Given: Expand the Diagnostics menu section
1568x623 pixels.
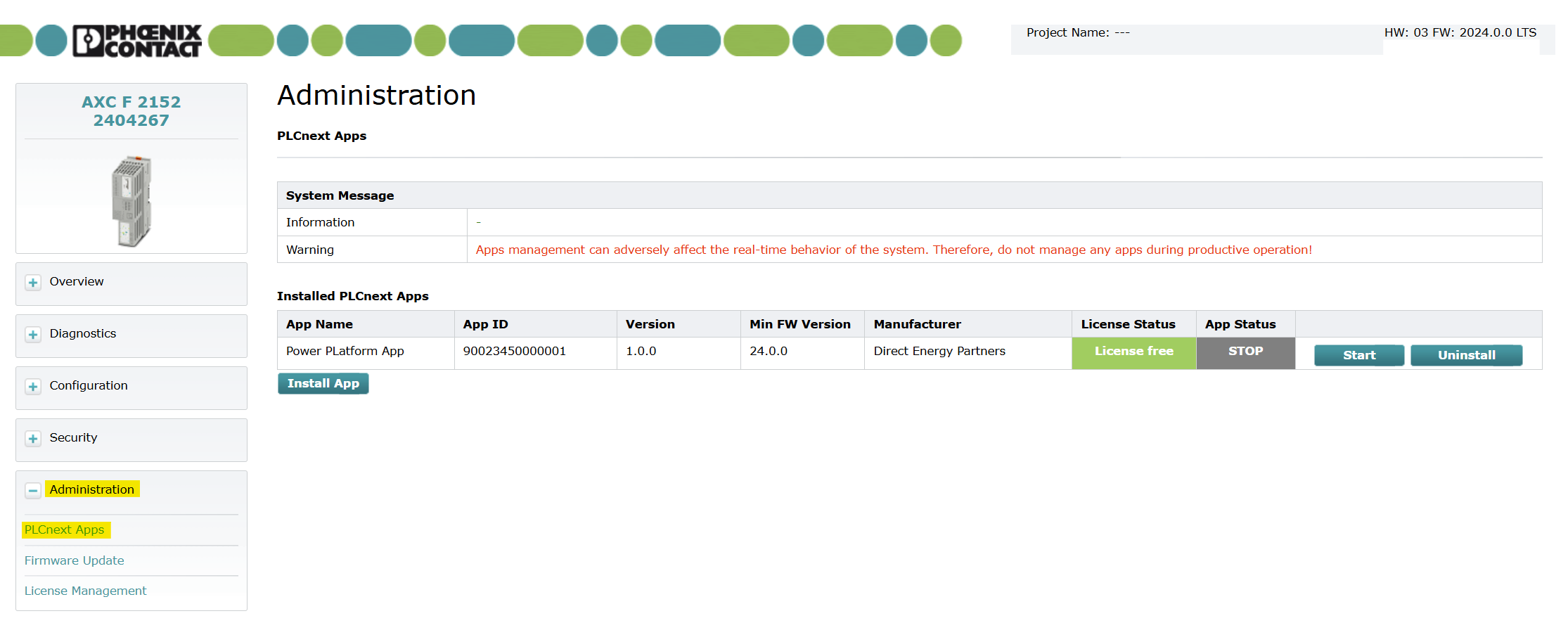Looking at the screenshot, I should pyautogui.click(x=33, y=335).
